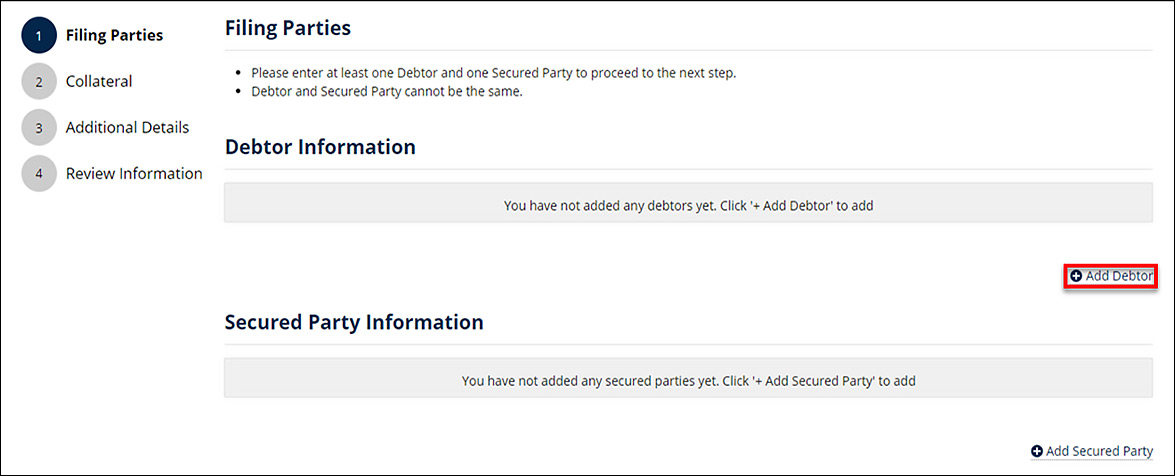Click the bullet before the Debtor instruction
The image size is (1175, 476).
click(237, 74)
